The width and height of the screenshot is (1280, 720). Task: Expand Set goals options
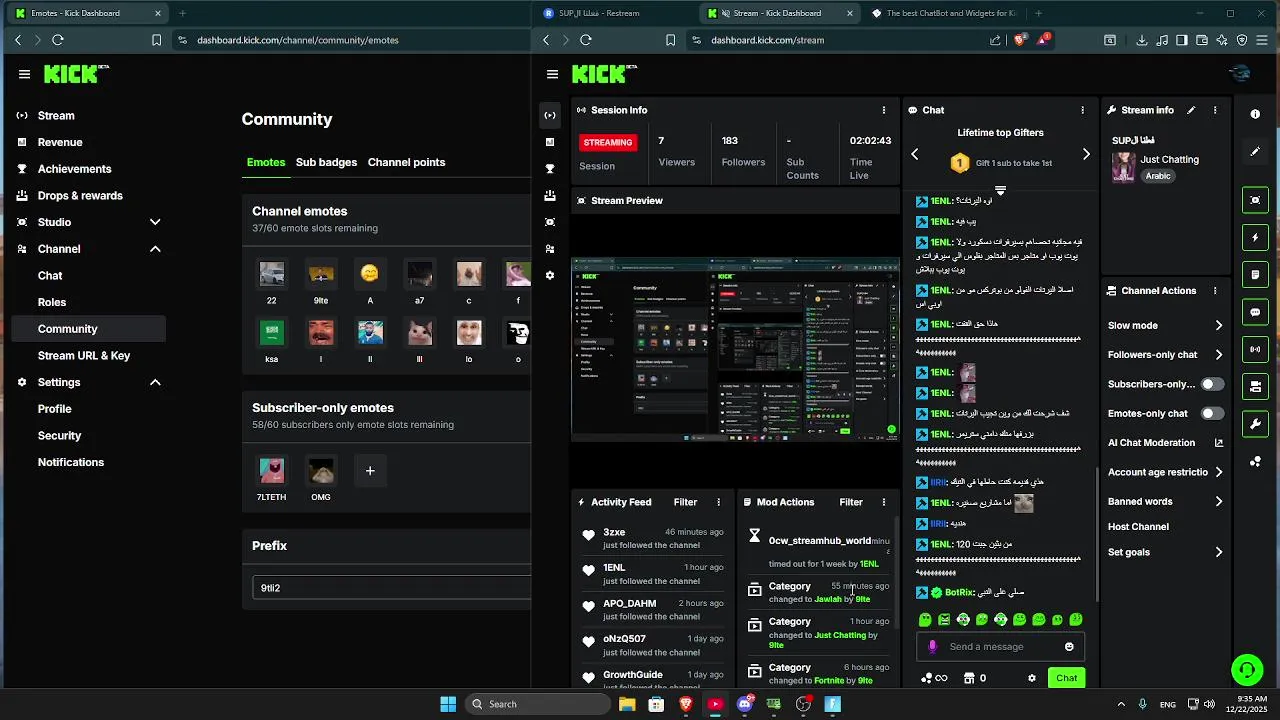1219,552
